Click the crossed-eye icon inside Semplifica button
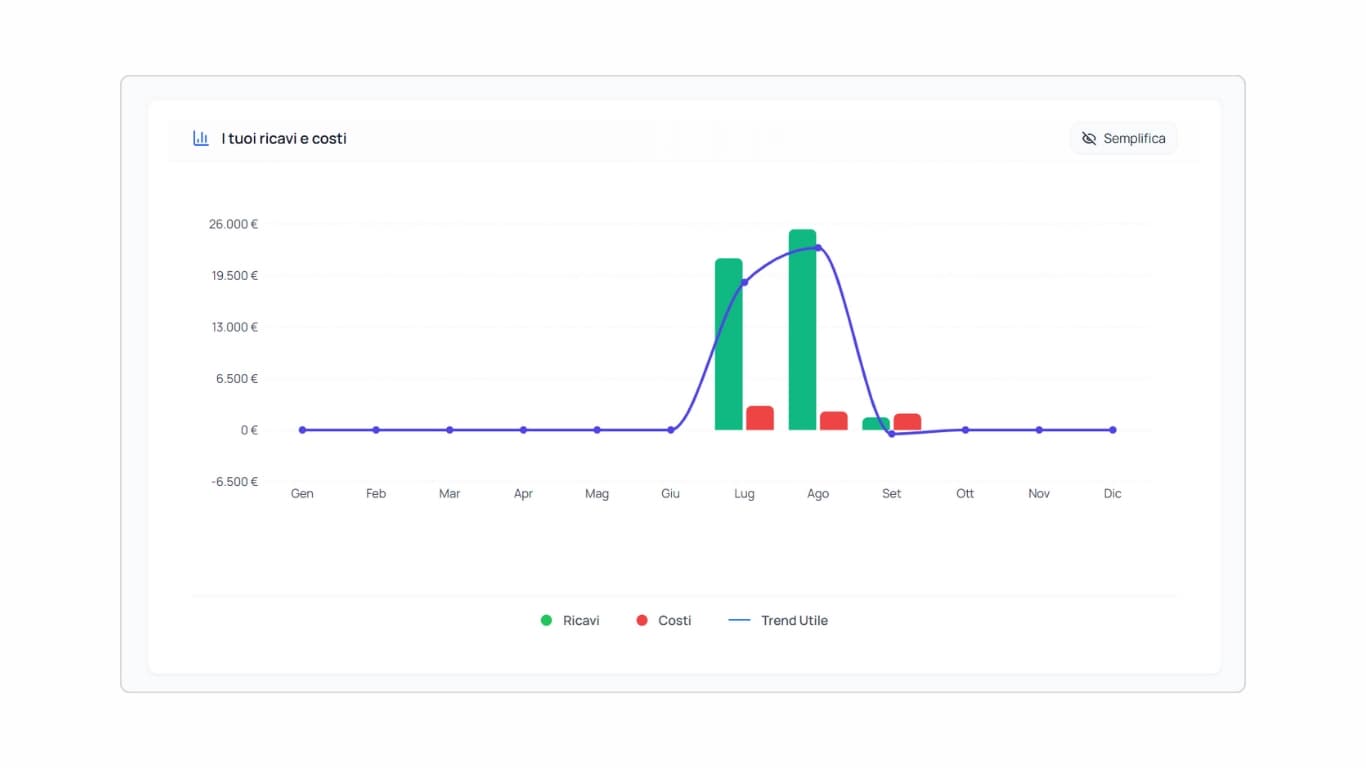Screen dimensions: 1366x768 1089,139
